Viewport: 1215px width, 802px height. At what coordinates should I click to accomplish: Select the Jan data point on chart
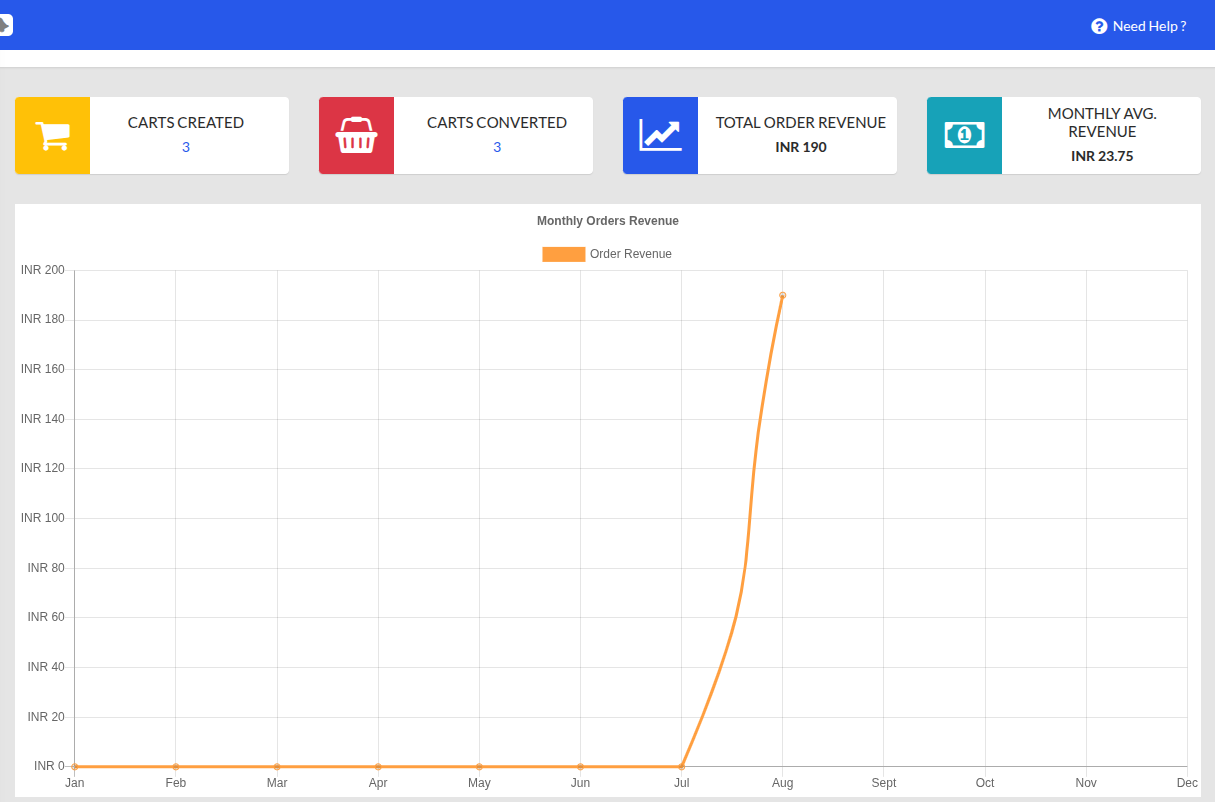(x=75, y=767)
